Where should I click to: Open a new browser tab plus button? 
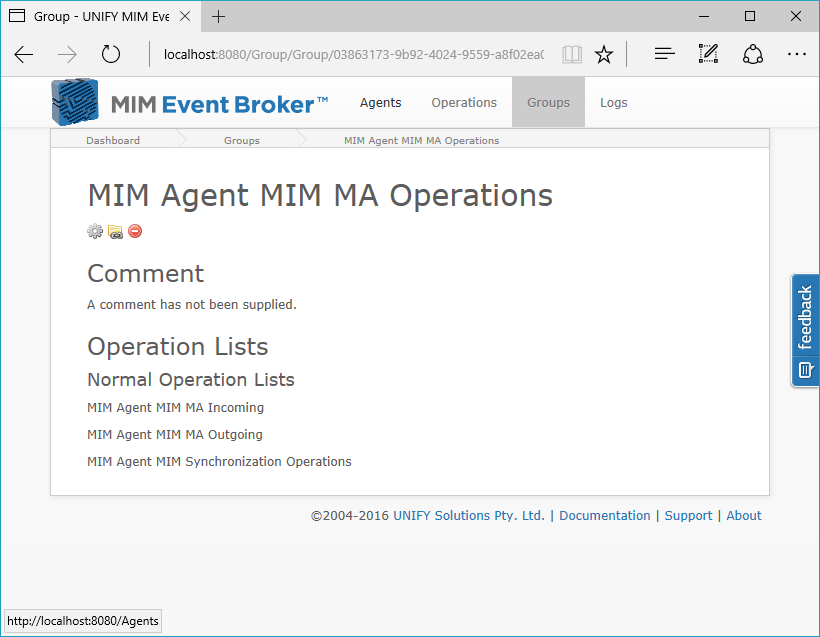click(x=219, y=17)
